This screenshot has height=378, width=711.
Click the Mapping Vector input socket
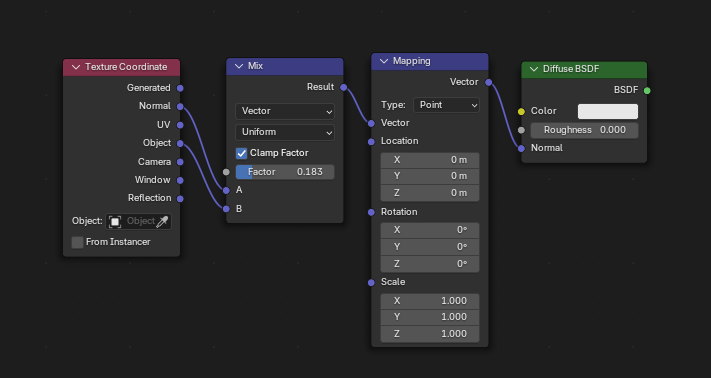[371, 123]
